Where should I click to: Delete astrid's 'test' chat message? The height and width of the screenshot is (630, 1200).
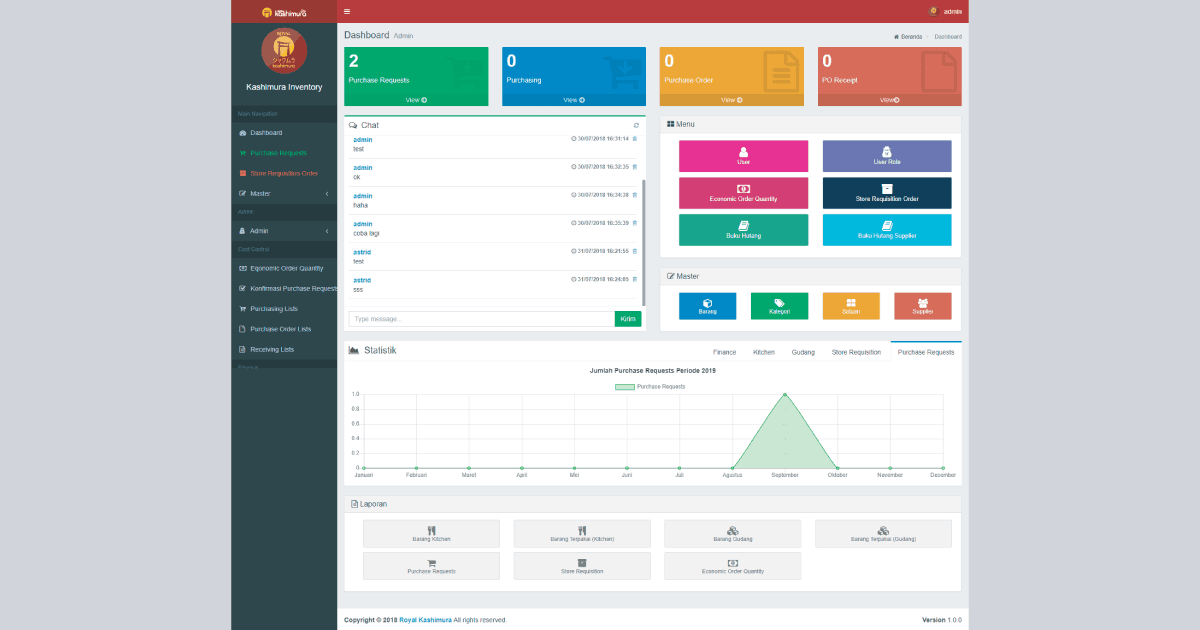click(x=635, y=251)
